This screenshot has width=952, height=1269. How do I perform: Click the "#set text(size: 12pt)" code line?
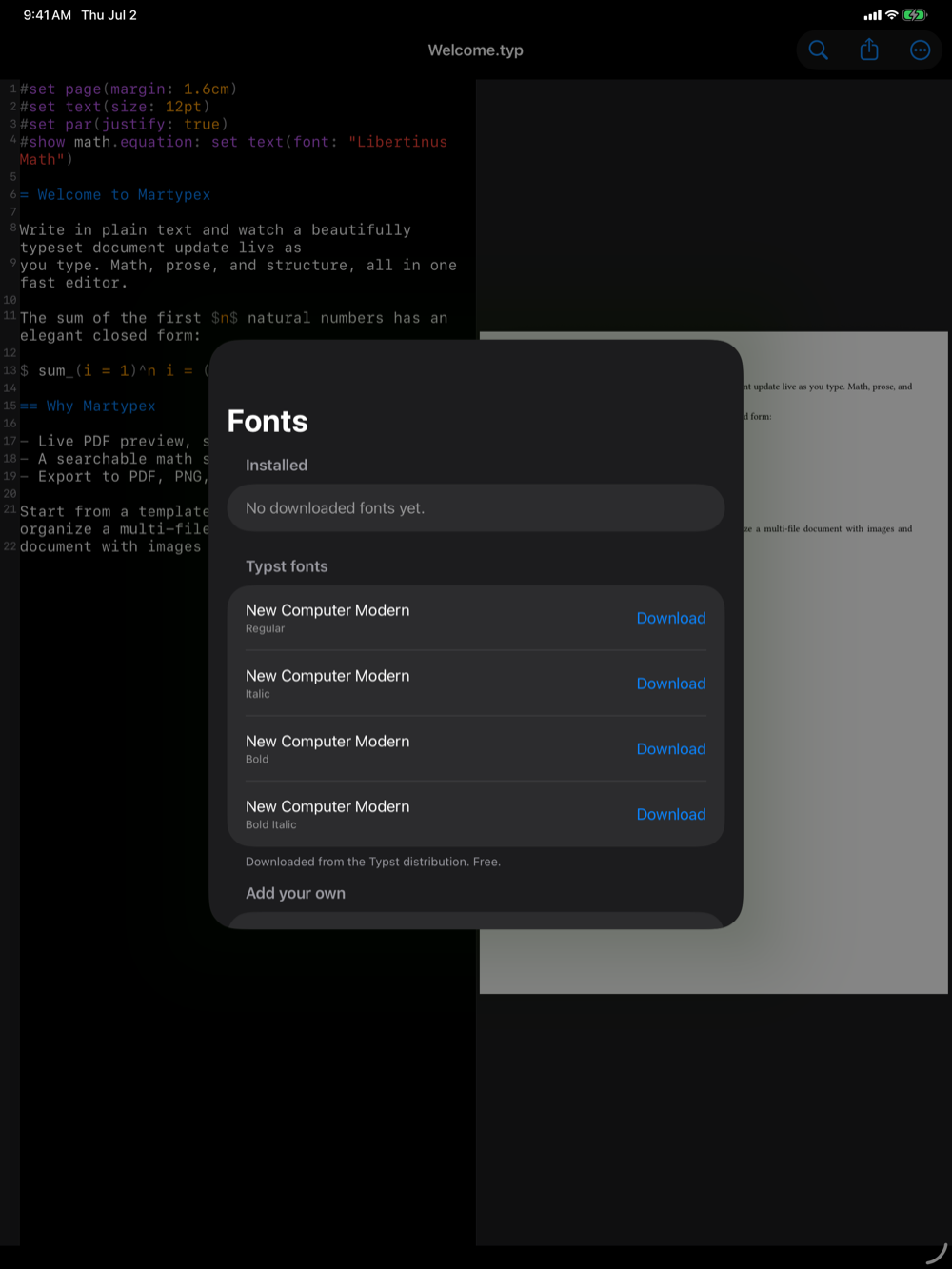[115, 107]
